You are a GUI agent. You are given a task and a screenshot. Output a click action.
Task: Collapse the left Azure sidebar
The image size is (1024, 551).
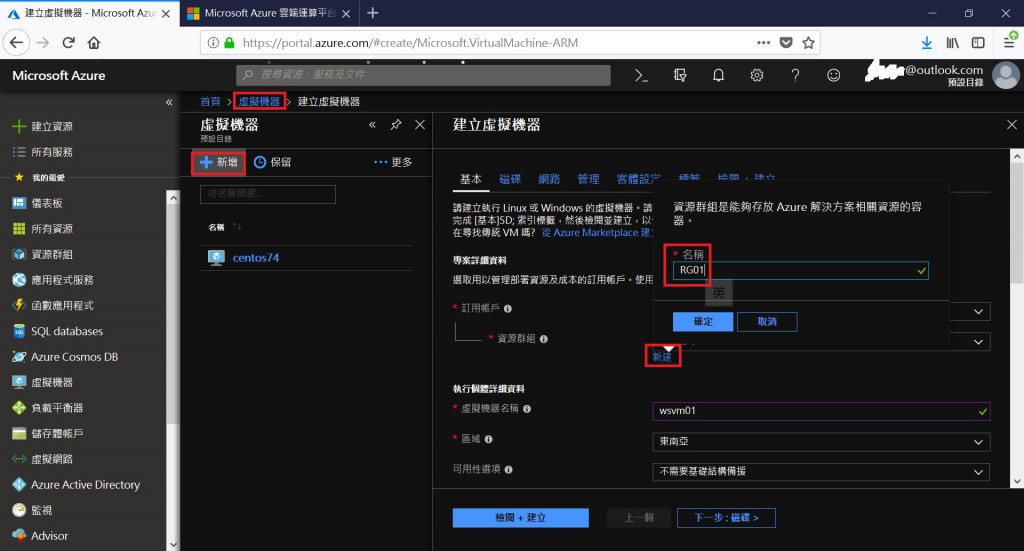pos(169,102)
